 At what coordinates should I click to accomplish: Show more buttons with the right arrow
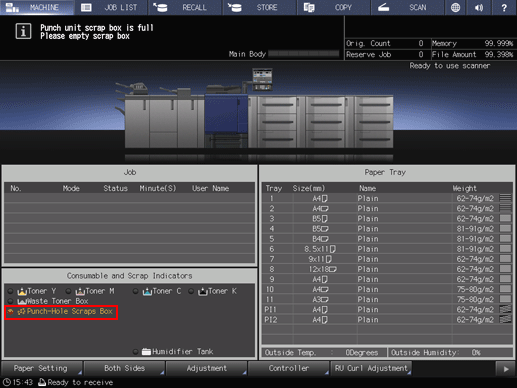tap(506, 369)
